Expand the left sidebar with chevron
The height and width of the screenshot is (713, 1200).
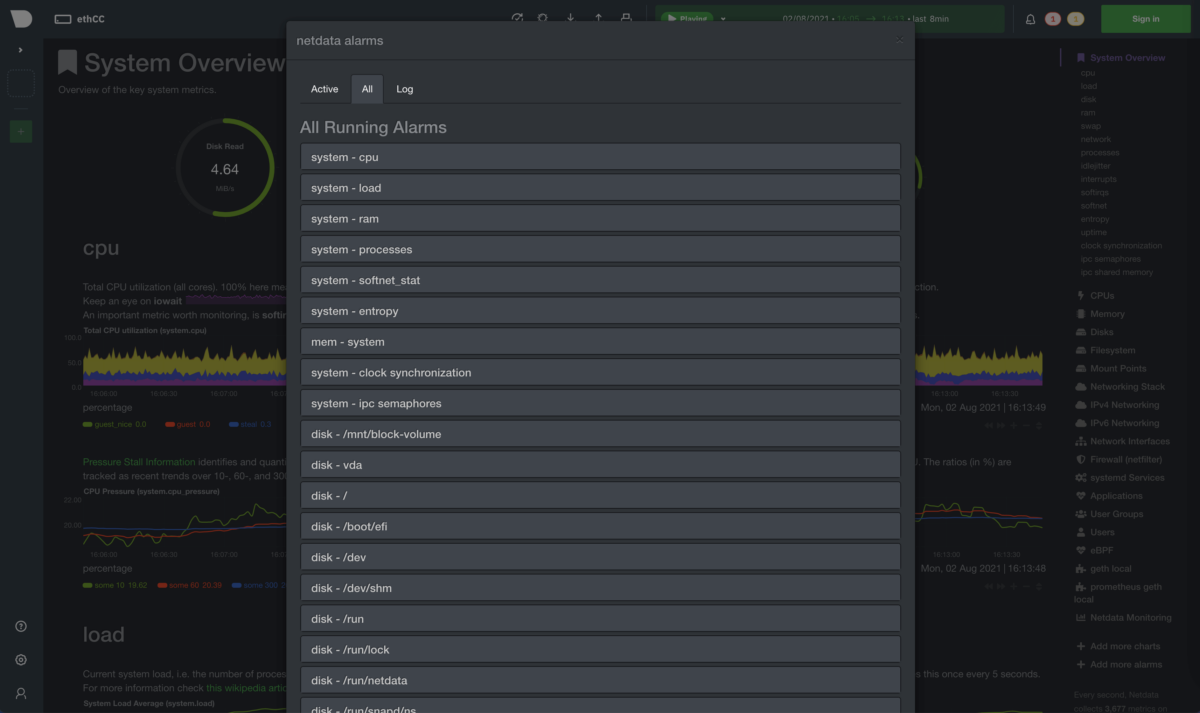(21, 50)
